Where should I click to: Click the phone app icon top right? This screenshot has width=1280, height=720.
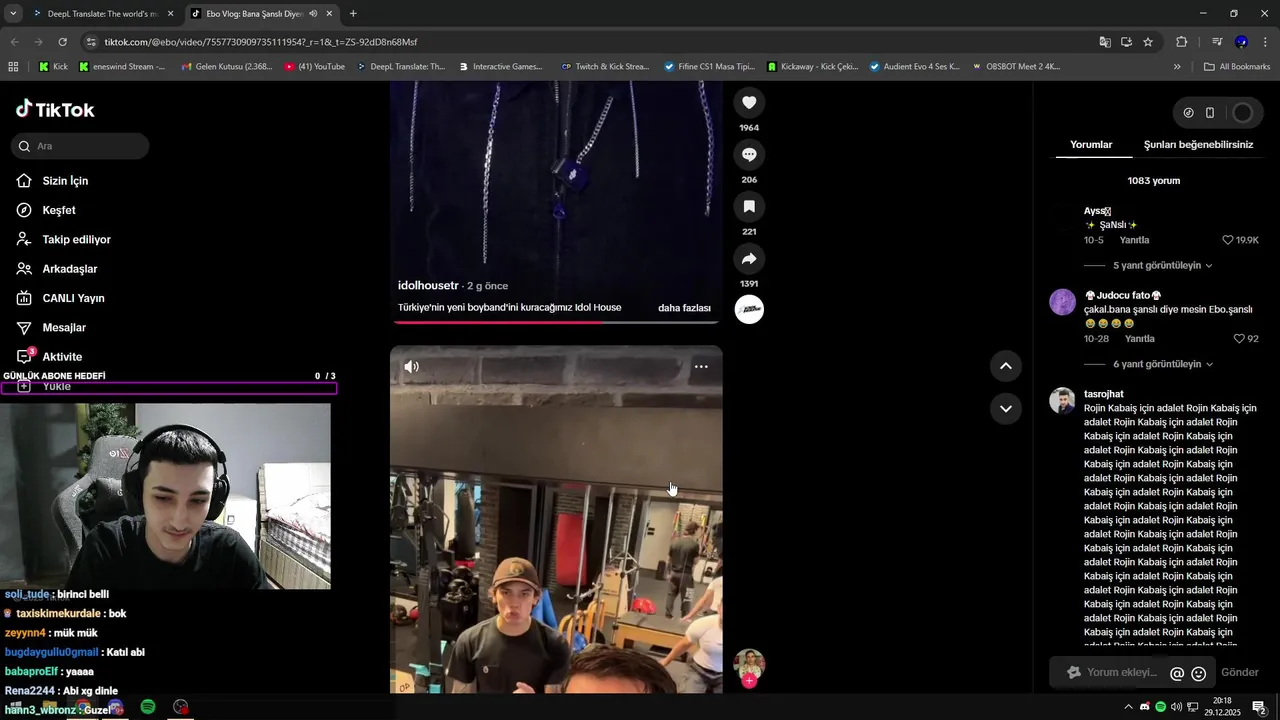1210,113
